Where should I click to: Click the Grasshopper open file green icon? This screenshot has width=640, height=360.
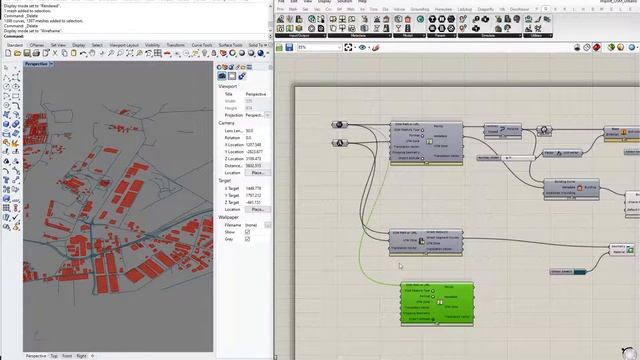point(280,48)
